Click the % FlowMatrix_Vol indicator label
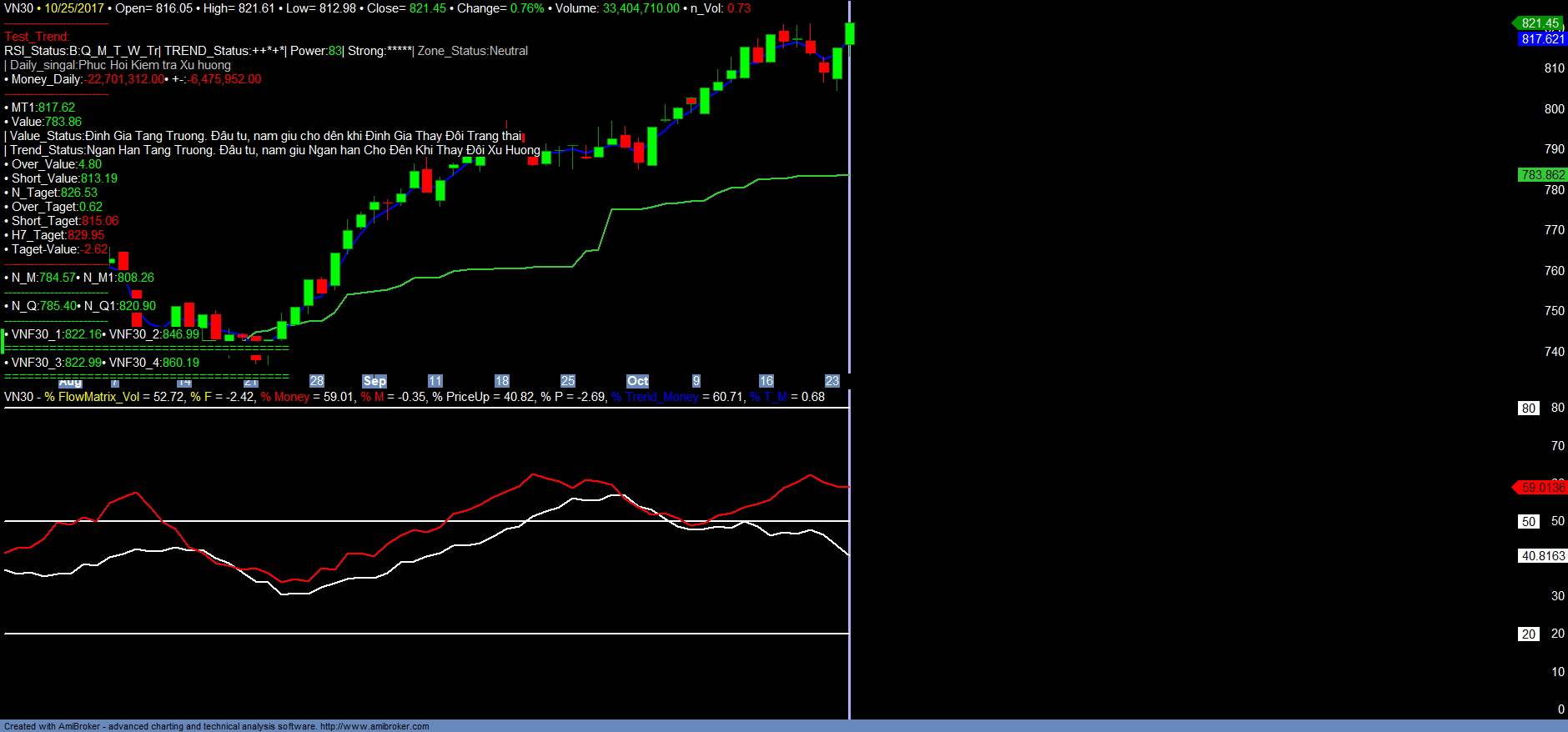 click(92, 397)
